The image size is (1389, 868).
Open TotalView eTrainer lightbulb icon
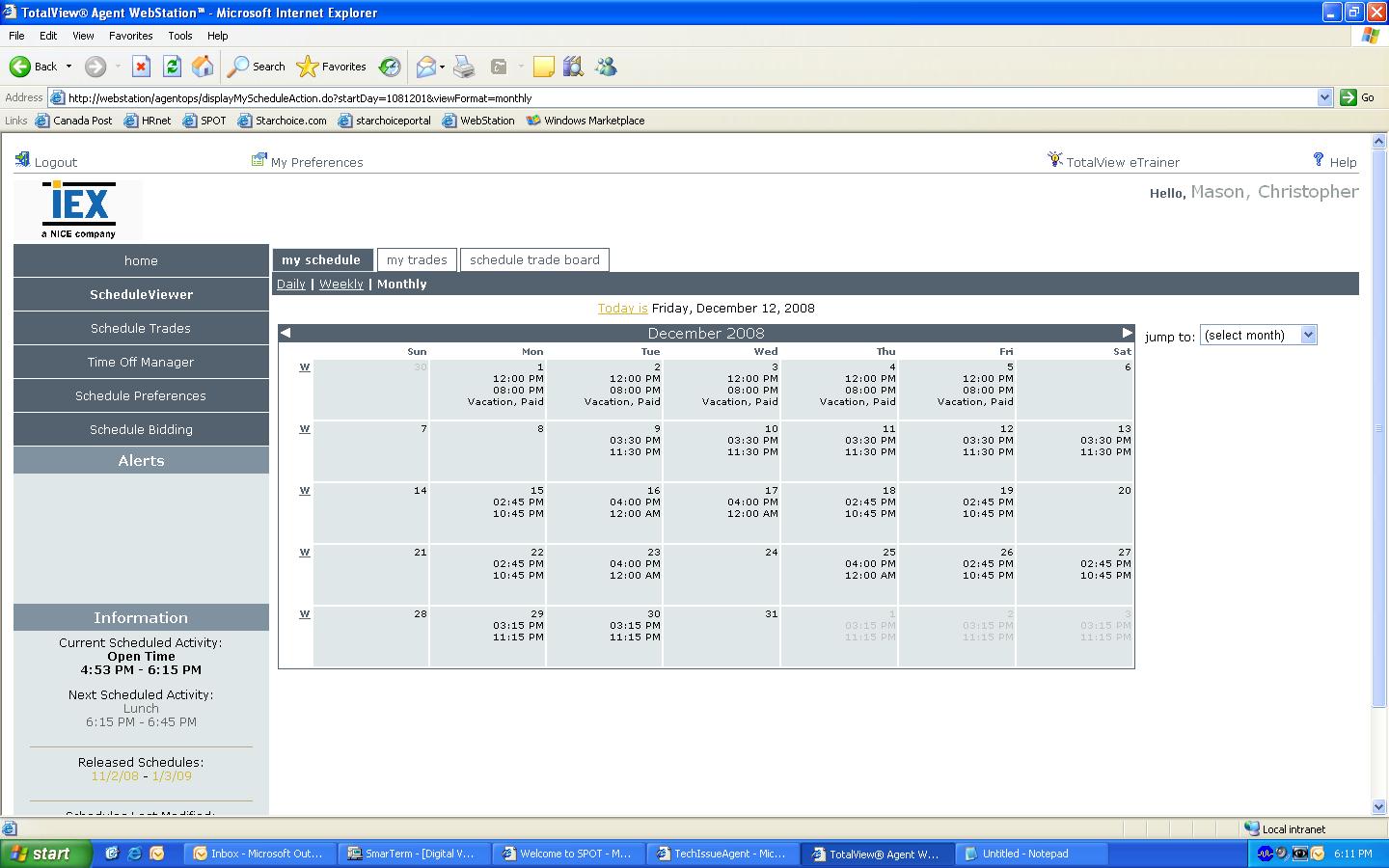click(x=1055, y=160)
